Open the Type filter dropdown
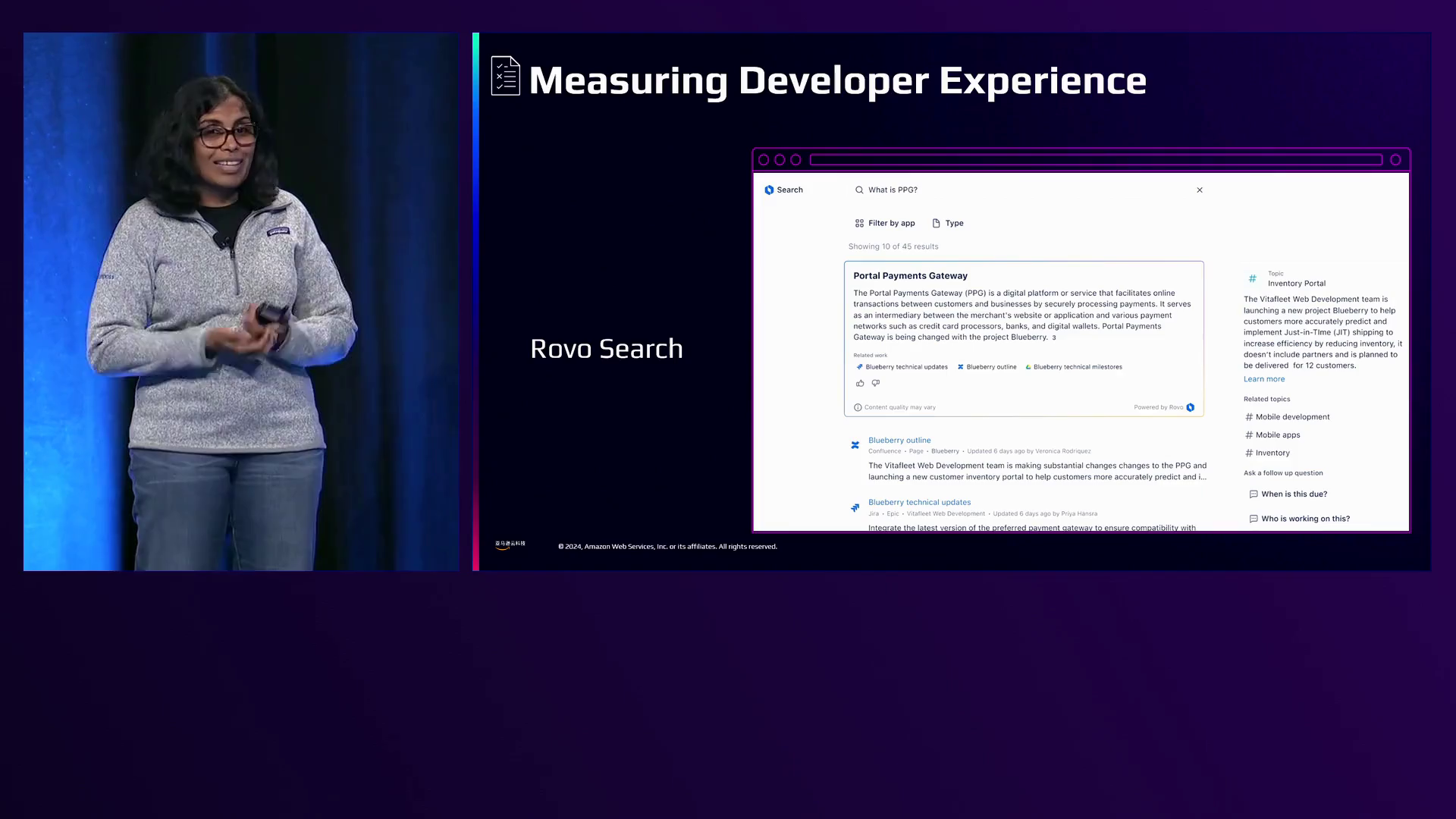The image size is (1456, 819). pyautogui.click(x=948, y=223)
